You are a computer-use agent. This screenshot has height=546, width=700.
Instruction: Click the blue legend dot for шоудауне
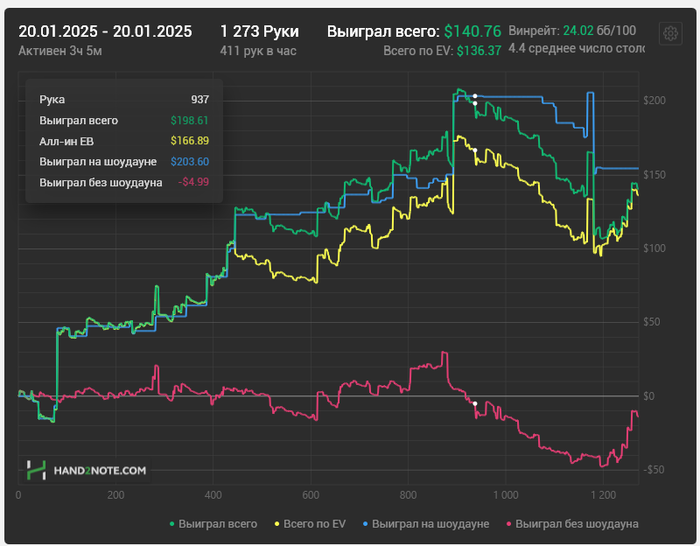coord(365,524)
